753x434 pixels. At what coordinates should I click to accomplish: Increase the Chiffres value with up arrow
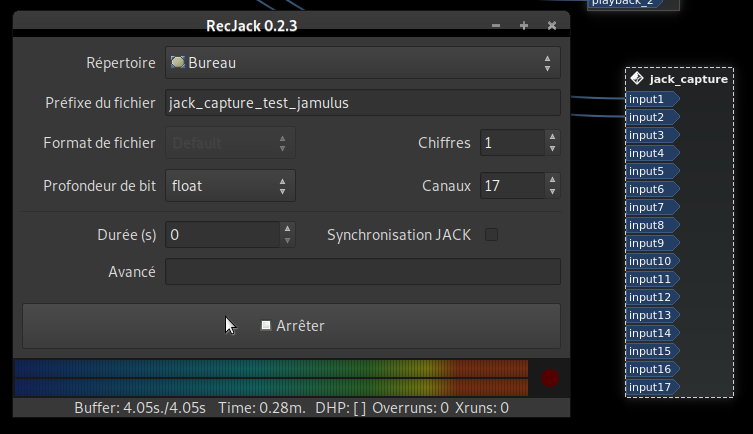(x=552, y=136)
